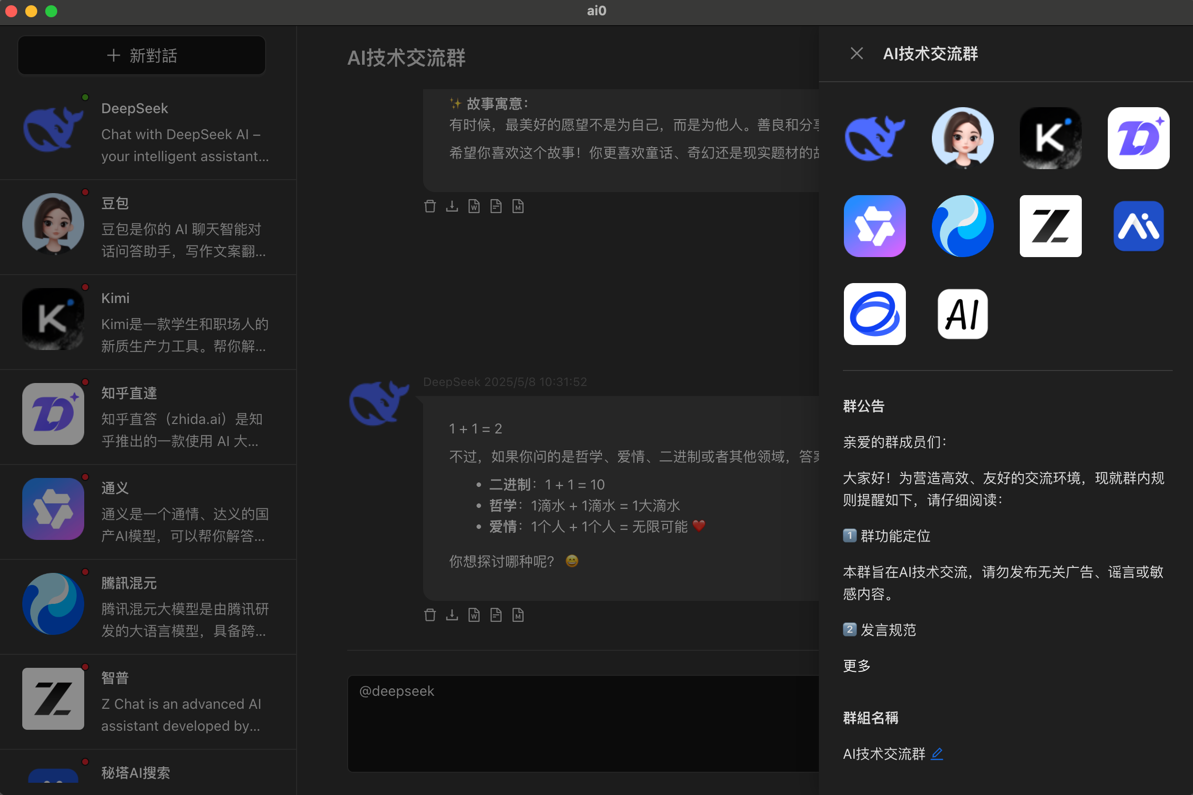Click the '亲爱的群成员们:' greeting line

click(x=895, y=442)
